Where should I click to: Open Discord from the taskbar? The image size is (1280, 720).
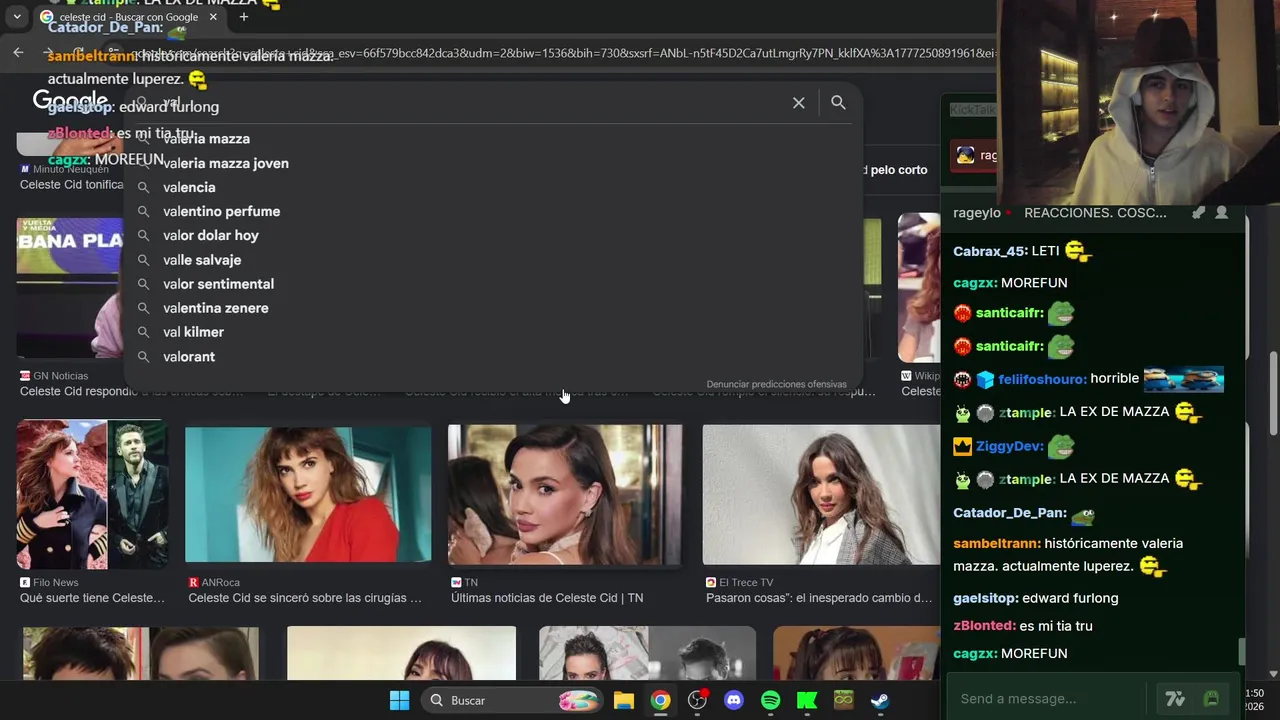(x=734, y=700)
